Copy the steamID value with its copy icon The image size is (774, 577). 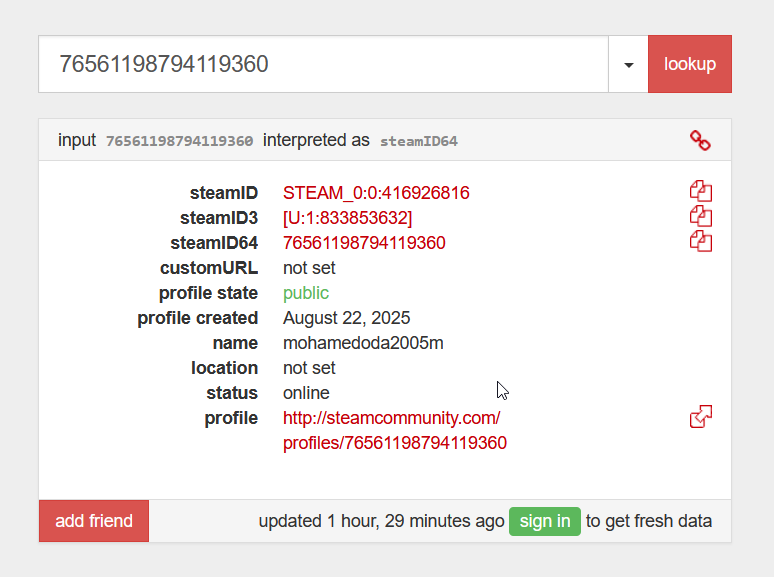(x=700, y=192)
